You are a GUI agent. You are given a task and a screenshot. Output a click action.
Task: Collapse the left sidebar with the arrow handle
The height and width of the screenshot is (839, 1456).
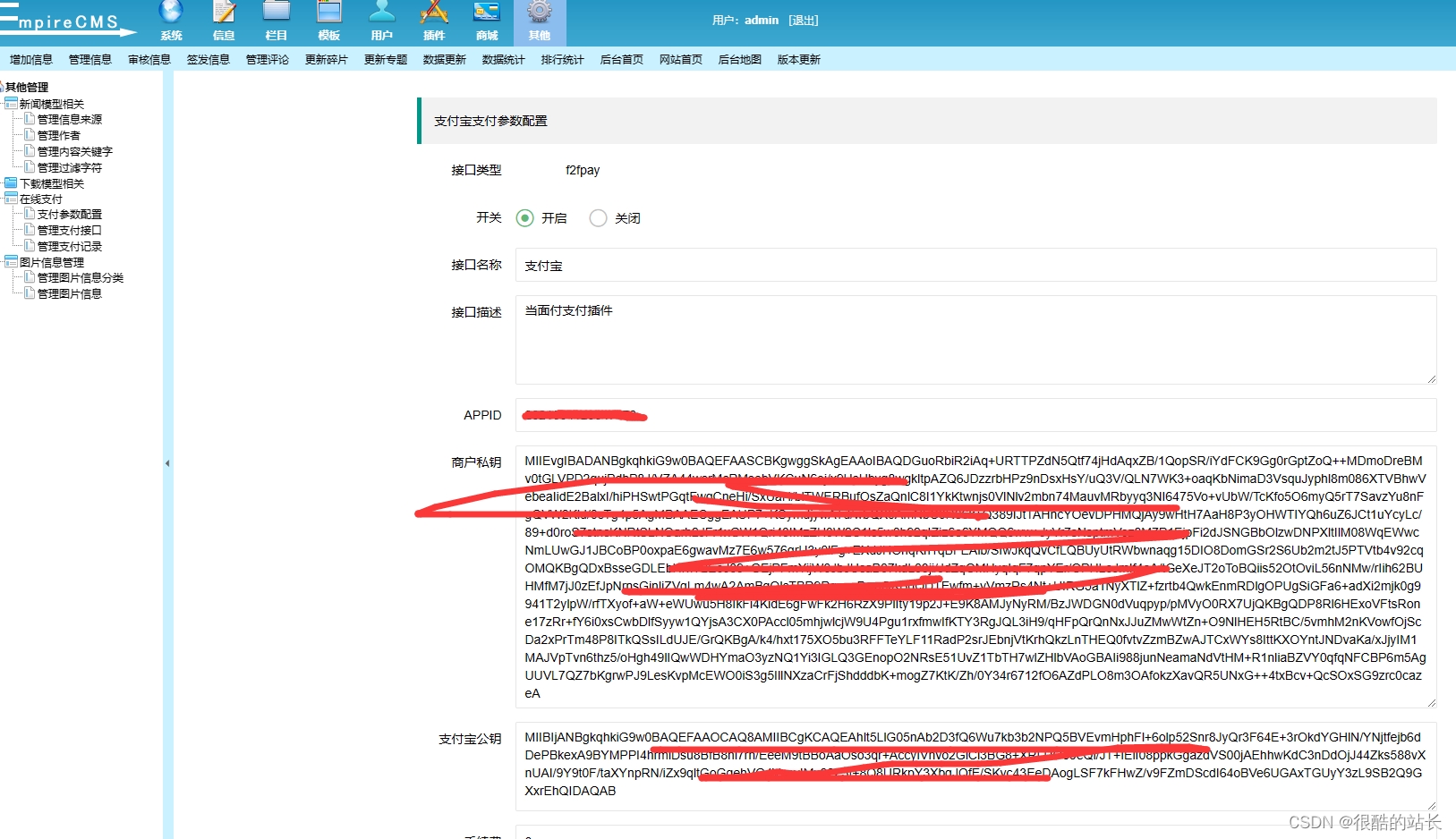pyautogui.click(x=167, y=463)
